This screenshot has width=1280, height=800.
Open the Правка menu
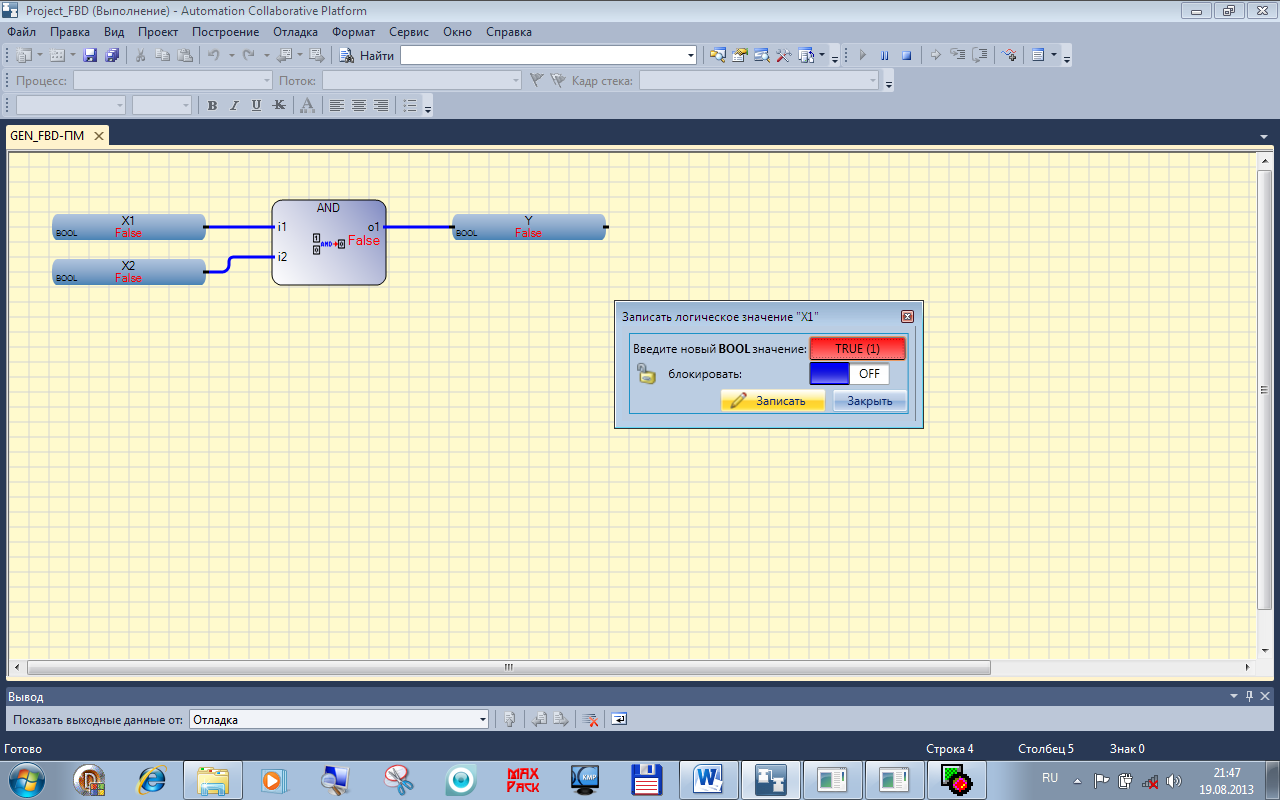[70, 32]
